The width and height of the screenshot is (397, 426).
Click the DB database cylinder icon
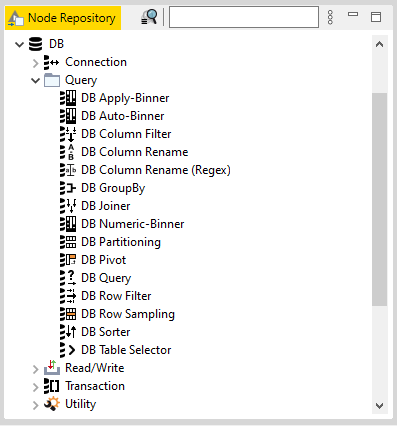tap(36, 44)
